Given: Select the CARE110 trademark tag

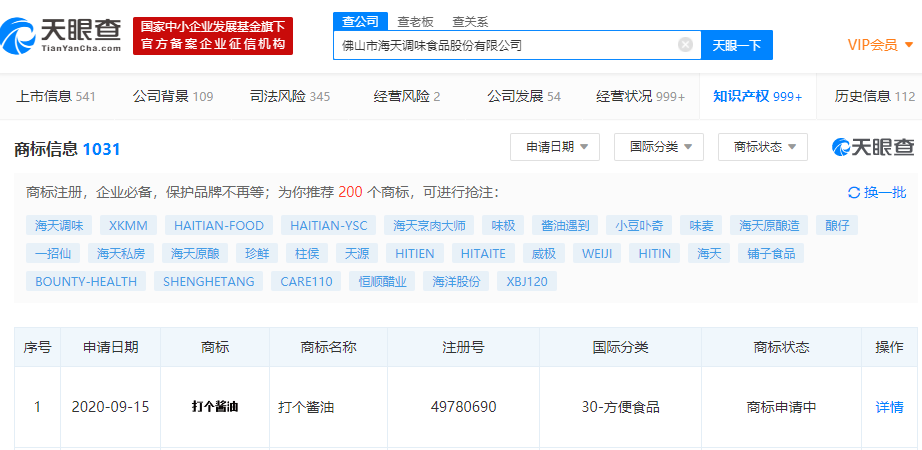Looking at the screenshot, I should [x=306, y=281].
